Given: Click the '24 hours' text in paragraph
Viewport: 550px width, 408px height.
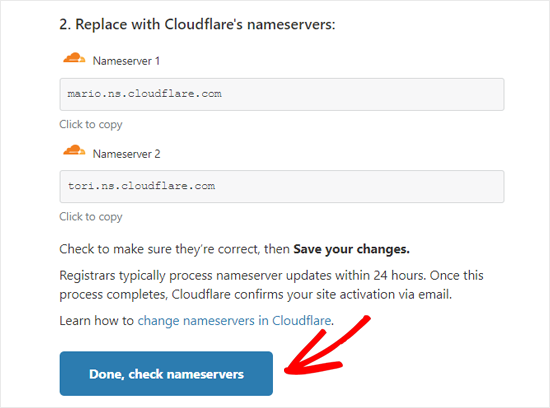Looking at the screenshot, I should [x=400, y=275].
